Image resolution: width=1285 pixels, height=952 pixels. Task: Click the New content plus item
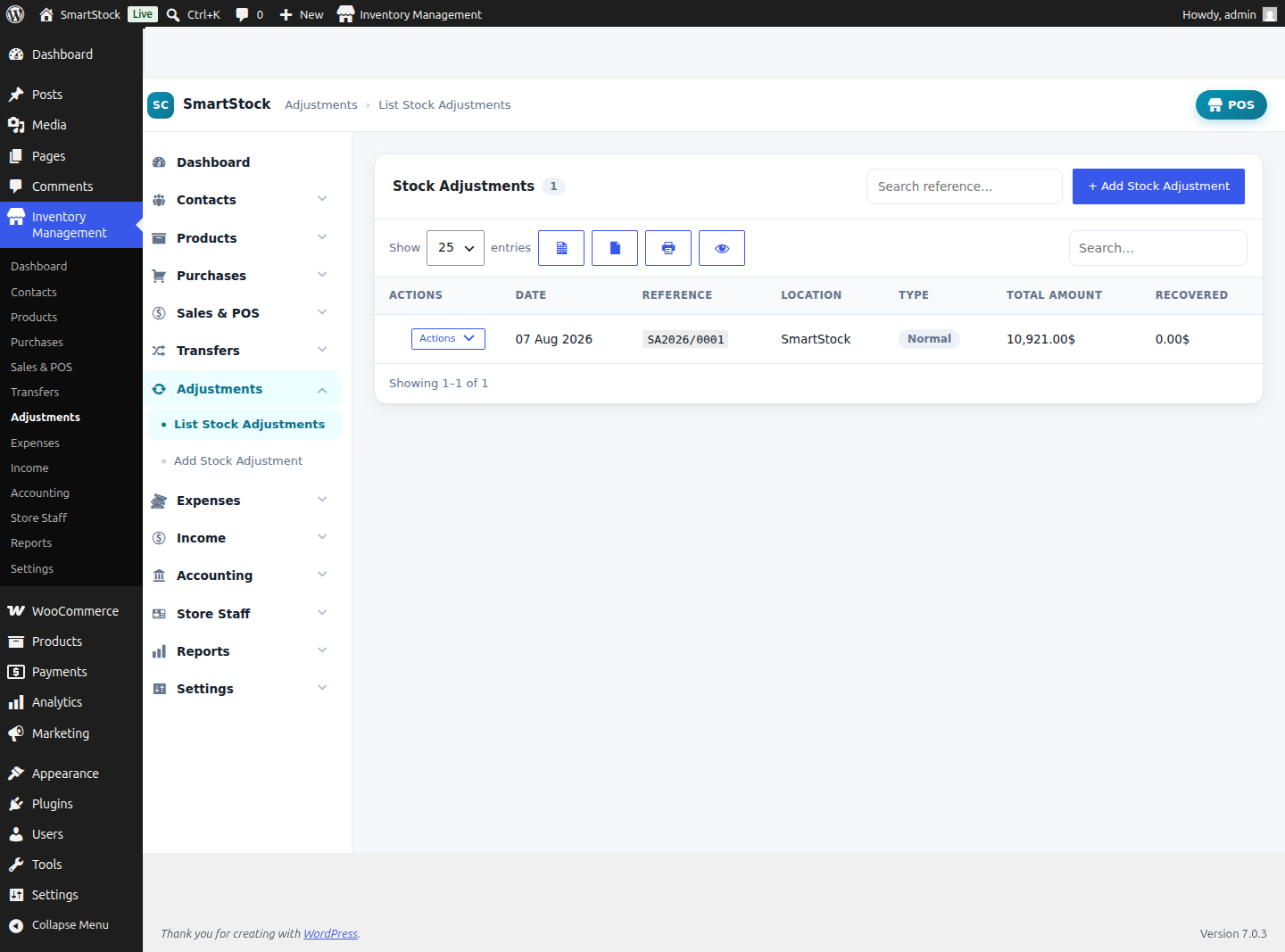(x=302, y=14)
